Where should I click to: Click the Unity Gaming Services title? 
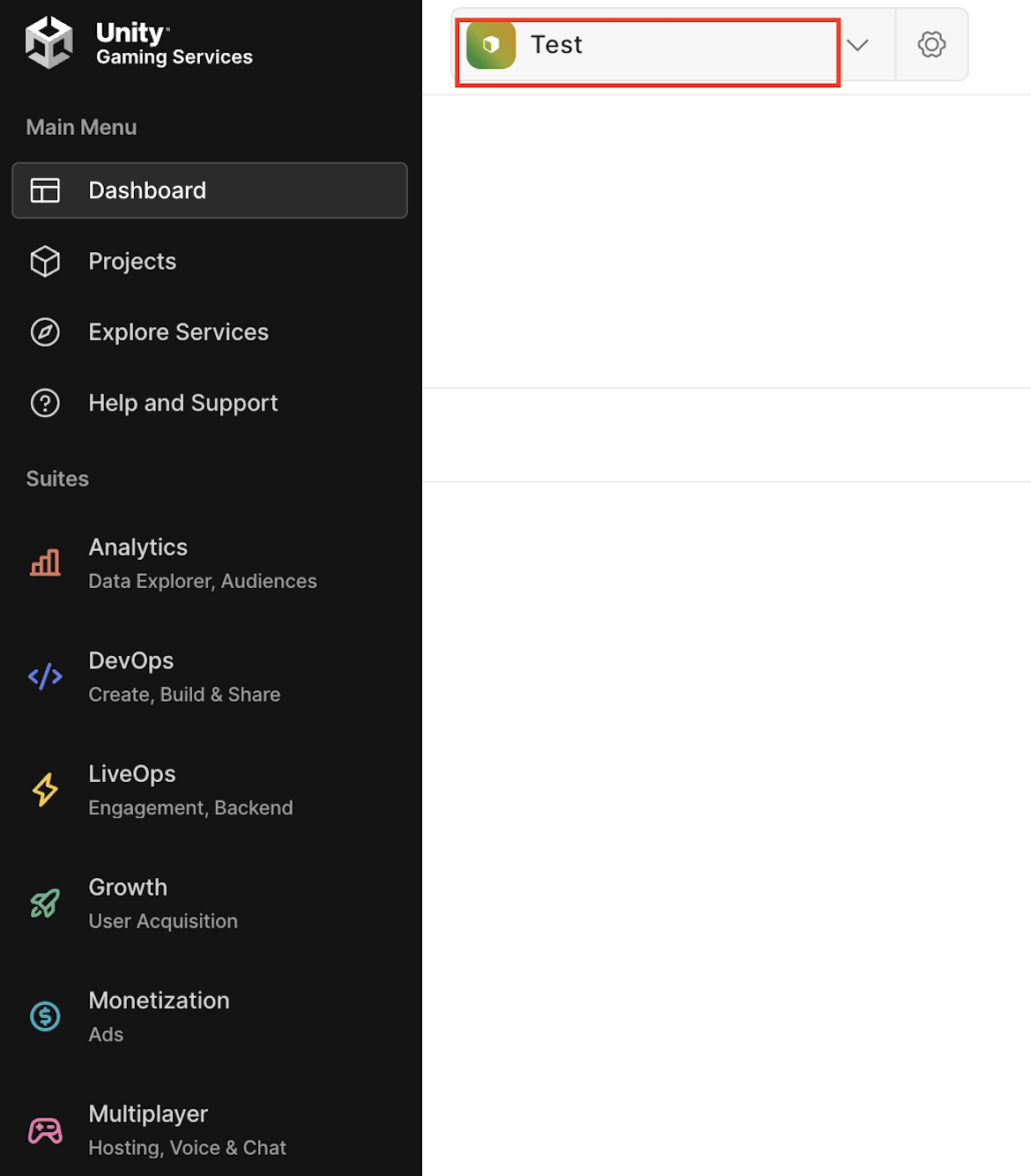(174, 43)
